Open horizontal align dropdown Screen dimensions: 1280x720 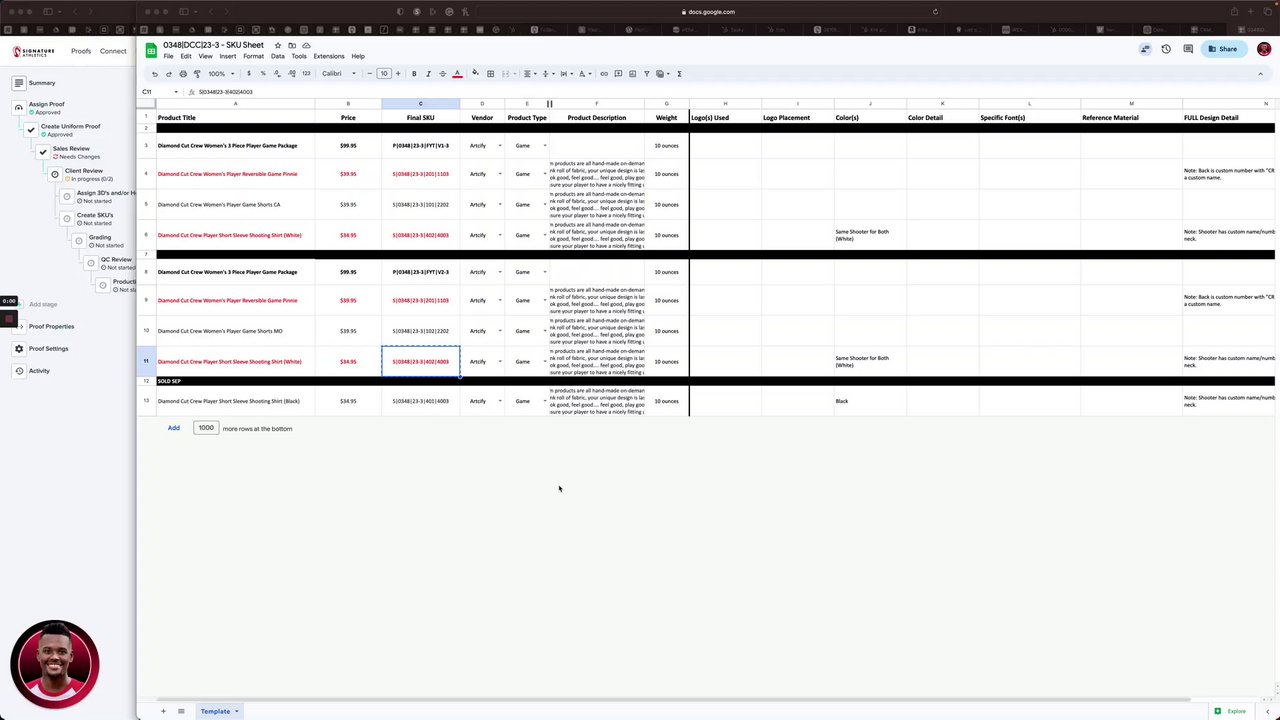tap(529, 73)
